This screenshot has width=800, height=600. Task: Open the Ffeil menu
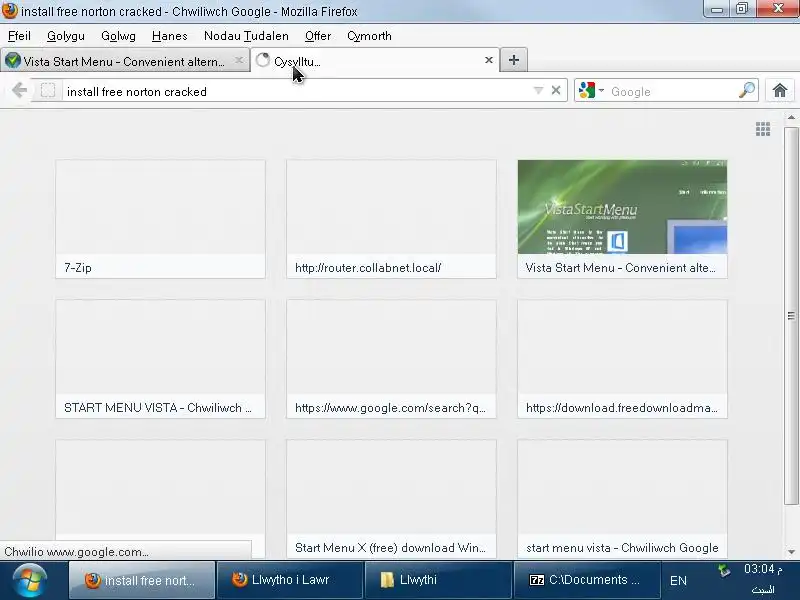coord(19,36)
